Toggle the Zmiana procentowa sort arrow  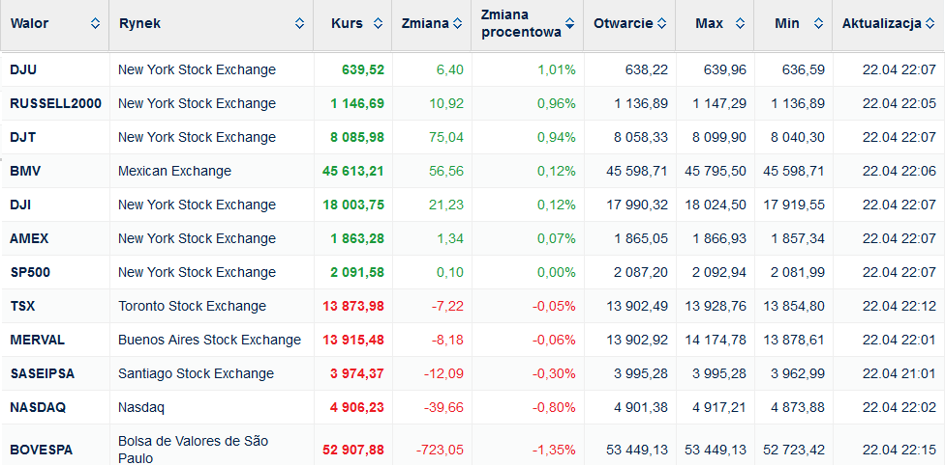coord(570,24)
